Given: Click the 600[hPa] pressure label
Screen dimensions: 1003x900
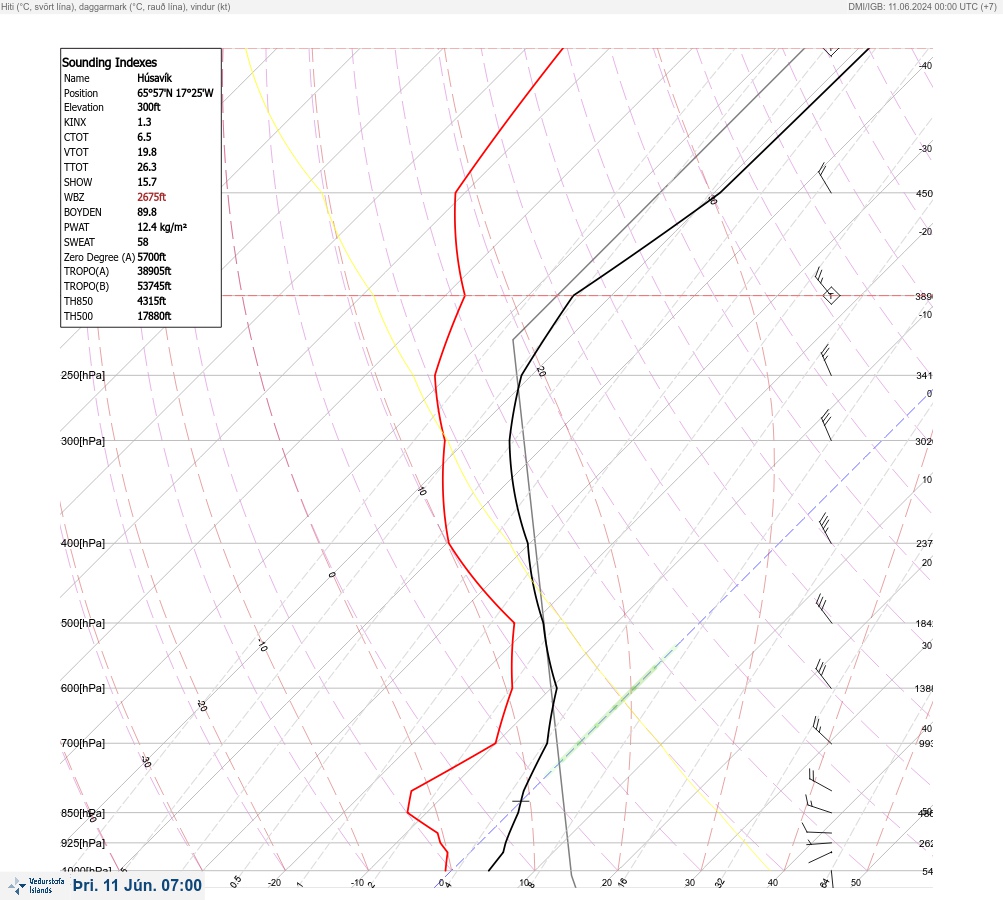Looking at the screenshot, I should (x=83, y=688).
